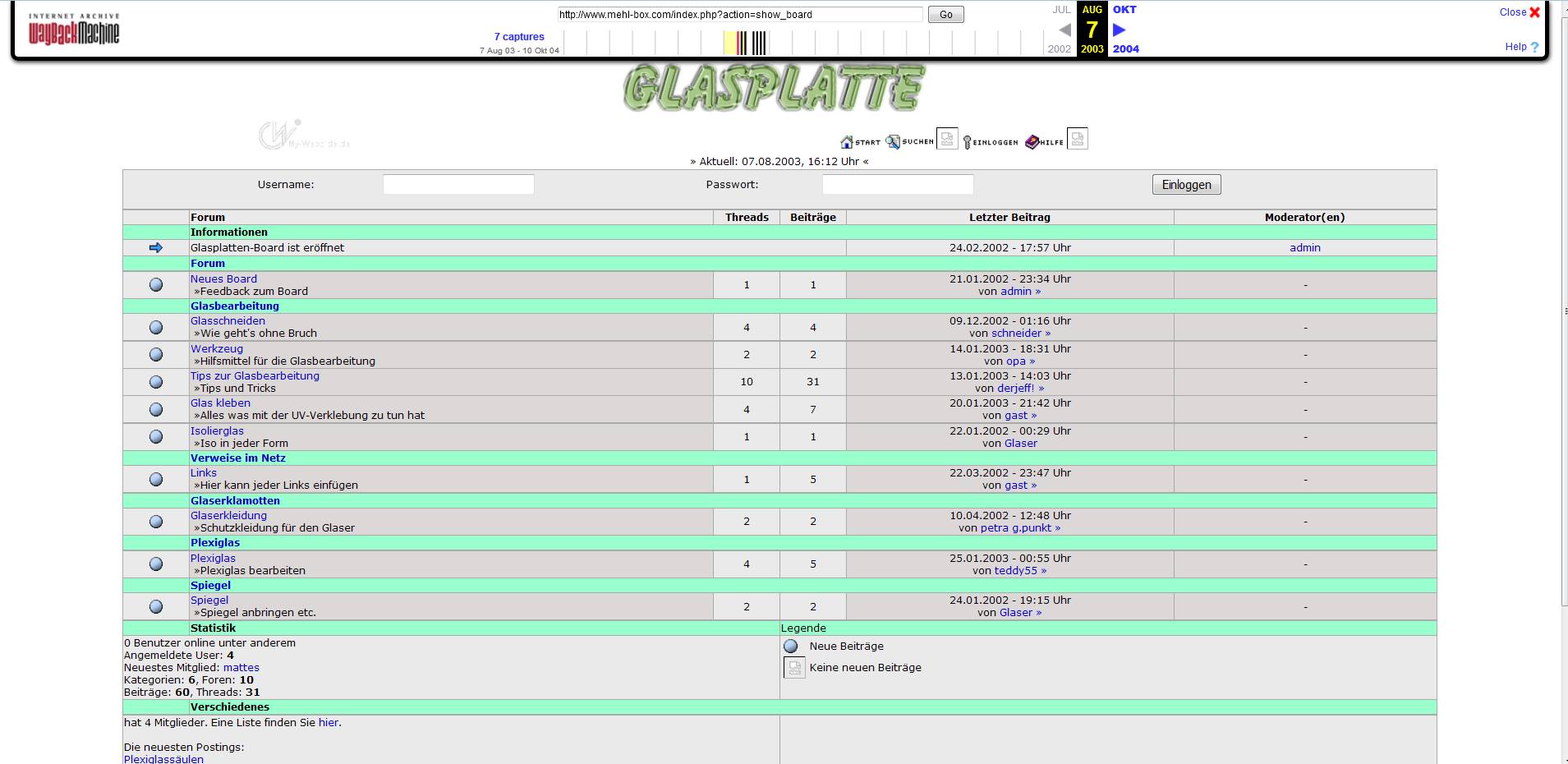
Task: Click the Wayback URL address field
Action: click(x=739, y=15)
